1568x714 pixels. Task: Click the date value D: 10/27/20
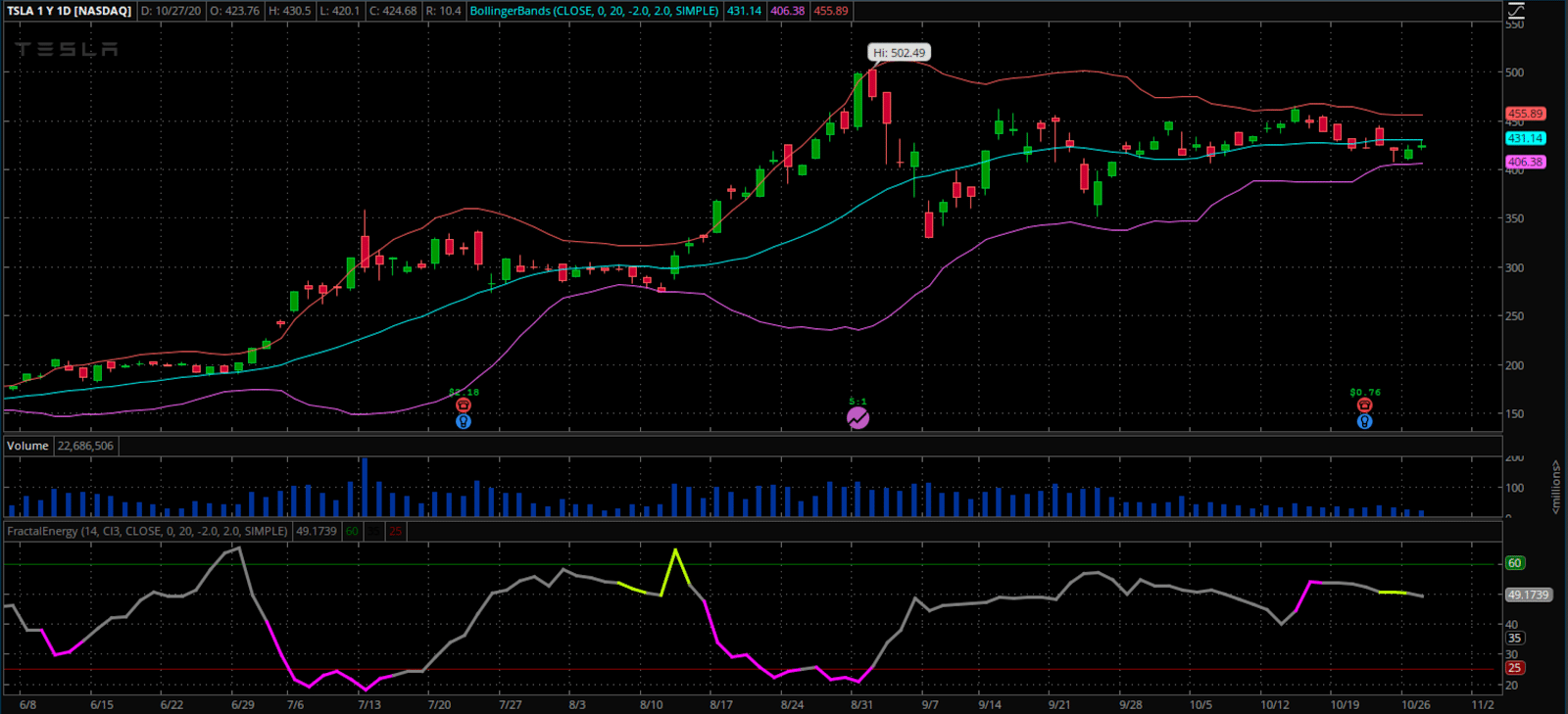[171, 11]
